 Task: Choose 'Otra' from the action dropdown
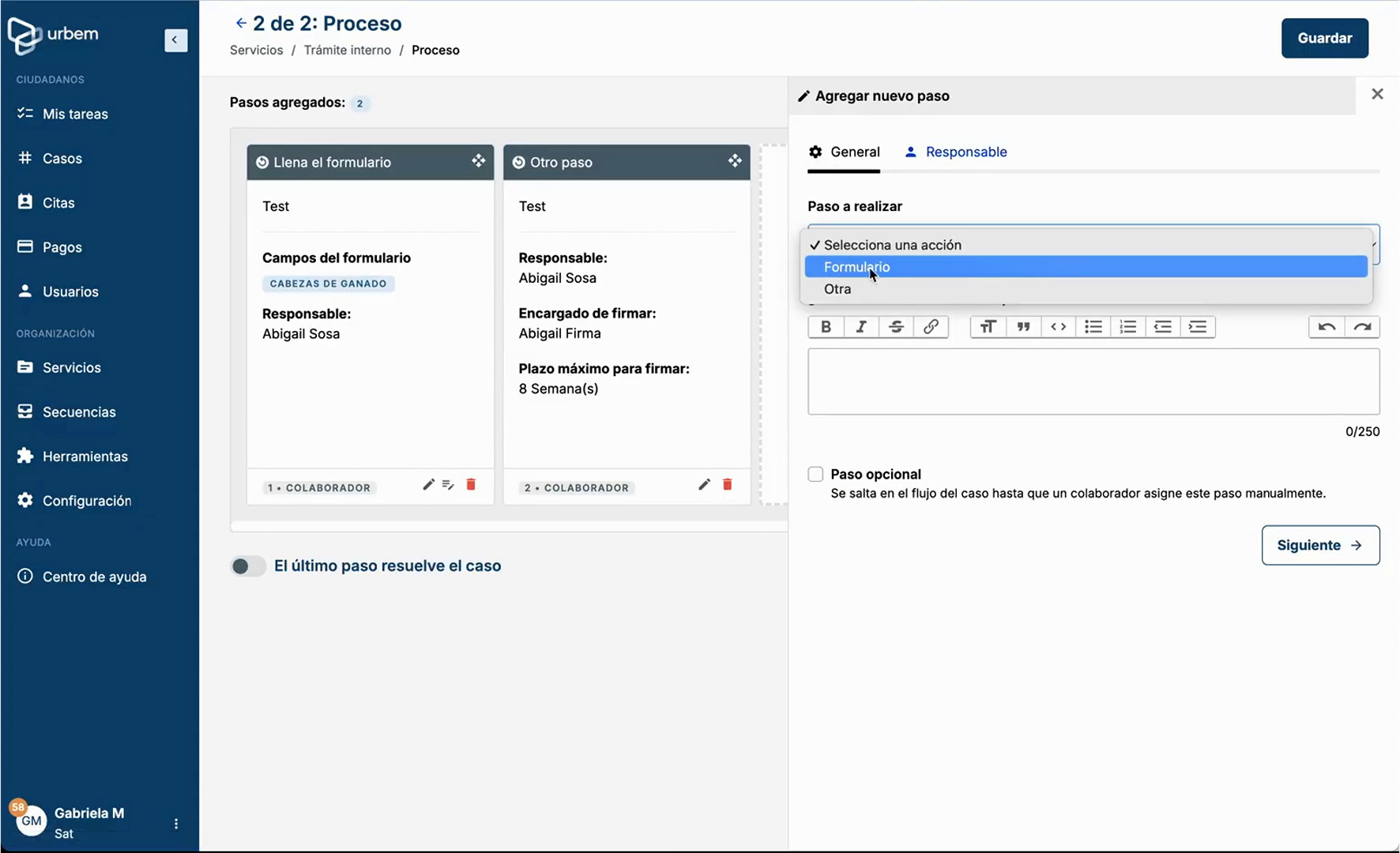click(x=1086, y=289)
